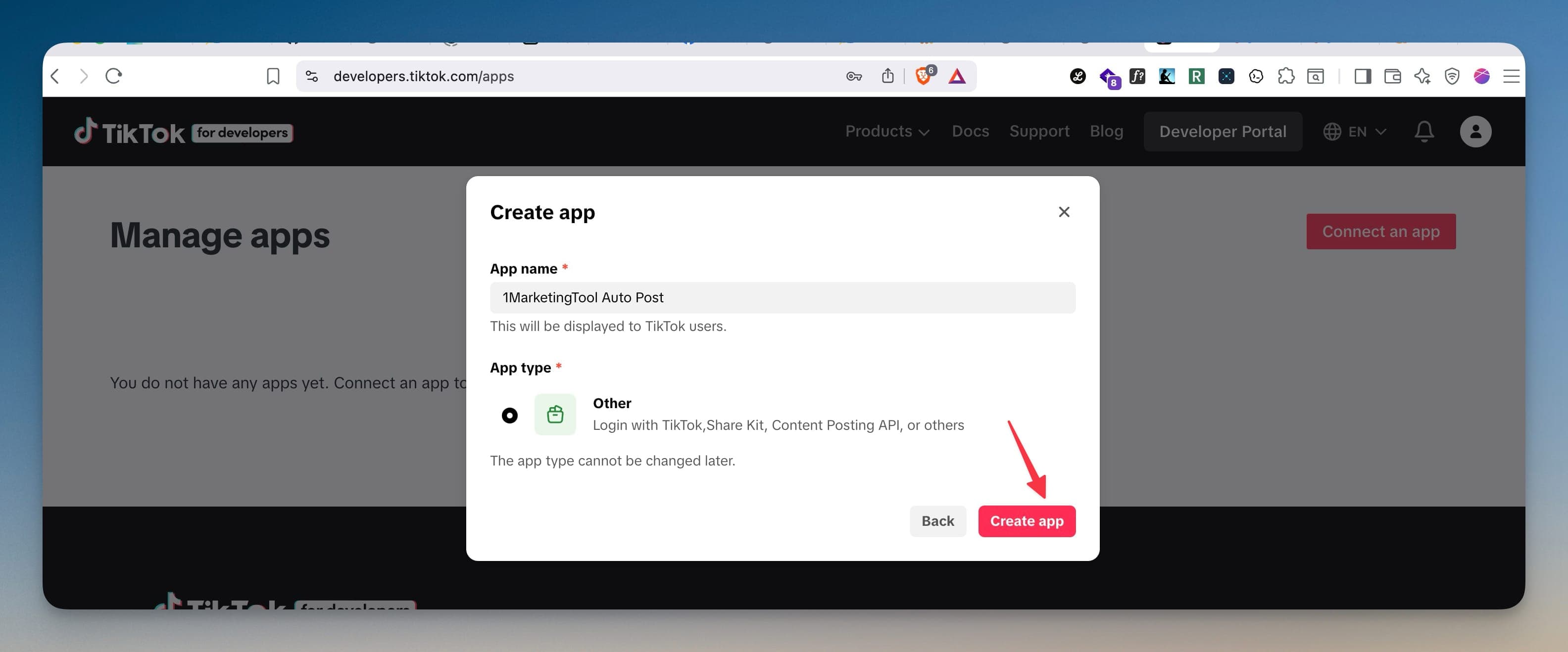Image resolution: width=1568 pixels, height=652 pixels.
Task: Open the EN language dropdown
Action: click(x=1356, y=132)
